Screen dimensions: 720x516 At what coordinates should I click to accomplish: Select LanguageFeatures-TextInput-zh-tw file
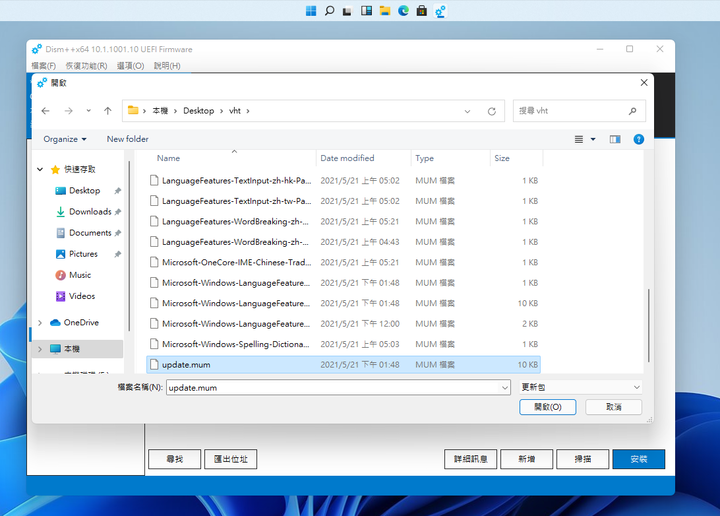pyautogui.click(x=343, y=201)
